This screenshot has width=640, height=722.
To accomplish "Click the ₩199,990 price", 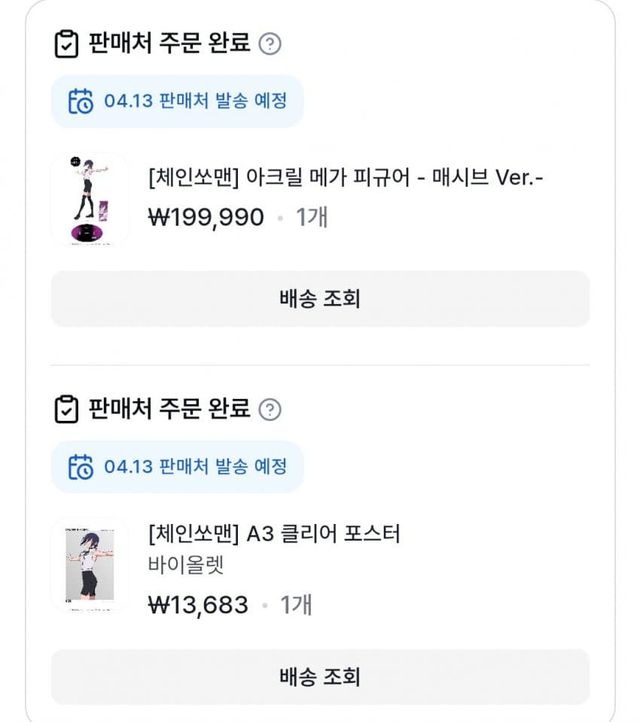I will [206, 216].
